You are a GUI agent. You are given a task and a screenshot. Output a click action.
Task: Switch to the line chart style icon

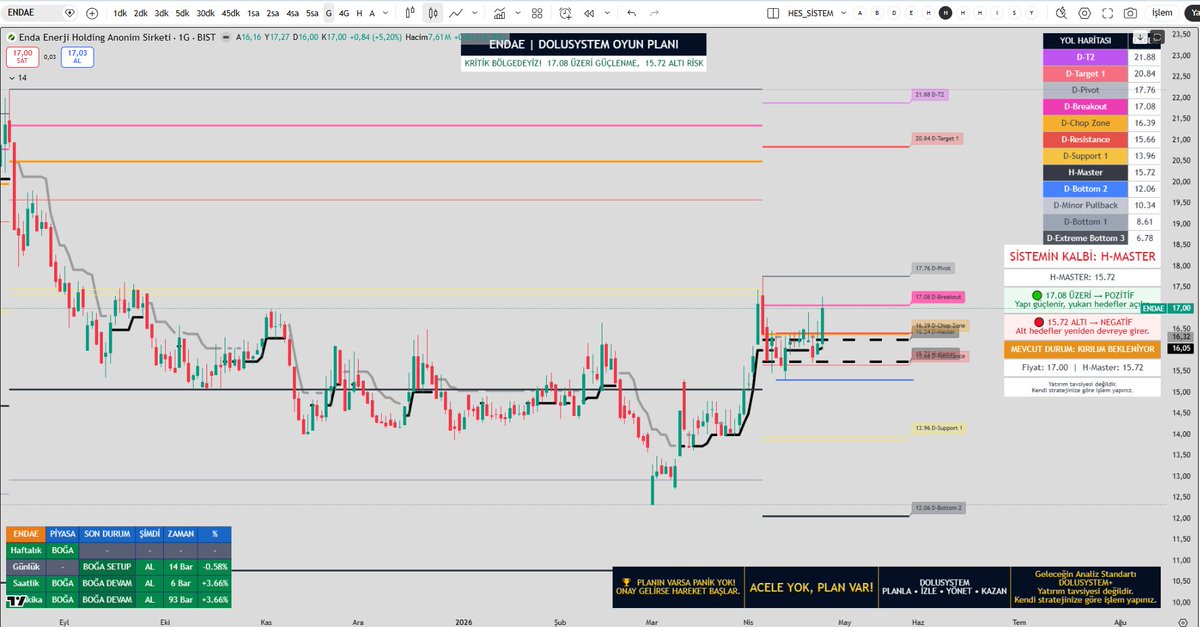(456, 14)
